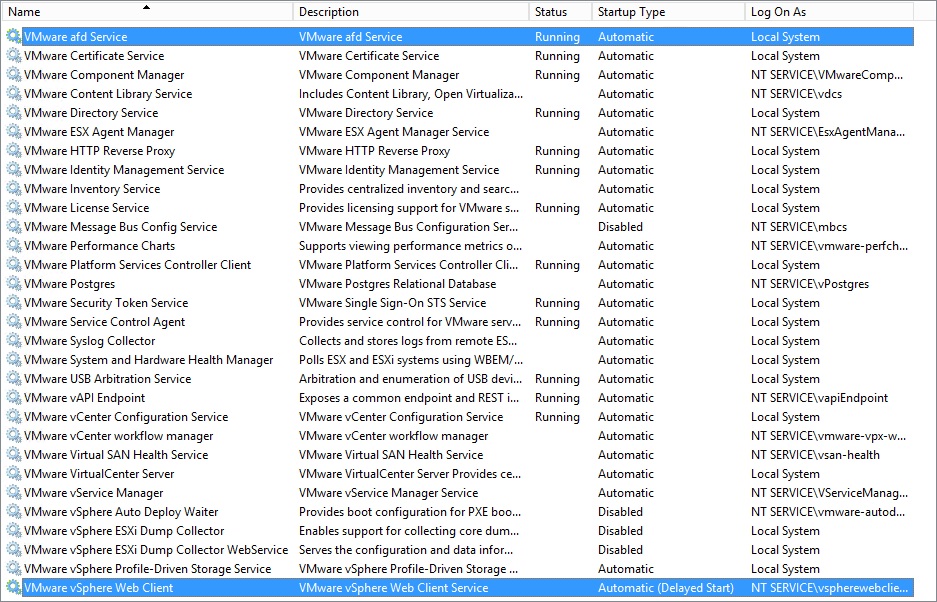
Task: Select the VMware Postgres Relational Database description
Action: click(397, 284)
